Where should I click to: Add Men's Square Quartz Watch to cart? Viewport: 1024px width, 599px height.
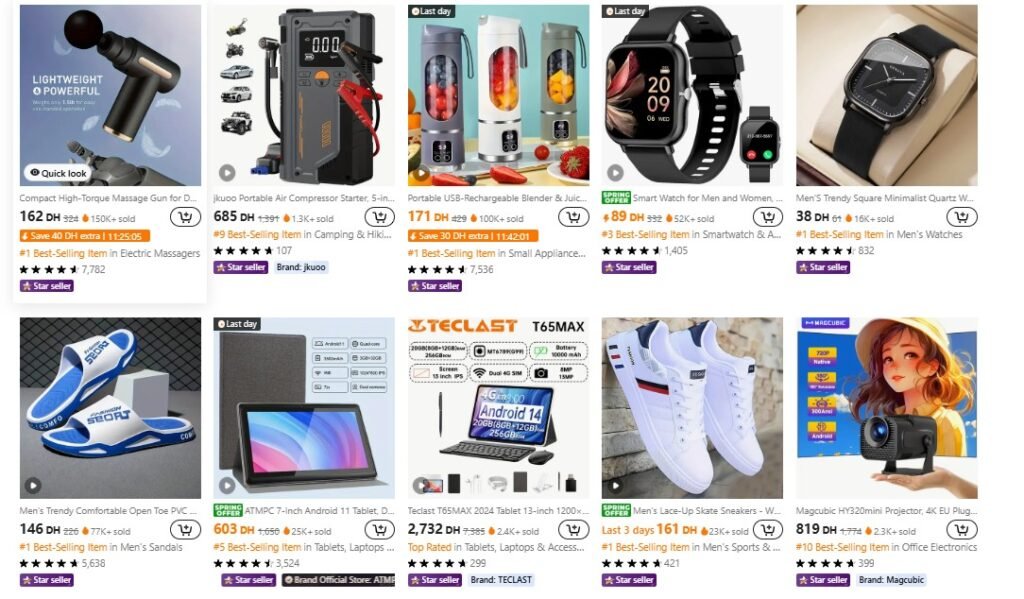(x=962, y=217)
